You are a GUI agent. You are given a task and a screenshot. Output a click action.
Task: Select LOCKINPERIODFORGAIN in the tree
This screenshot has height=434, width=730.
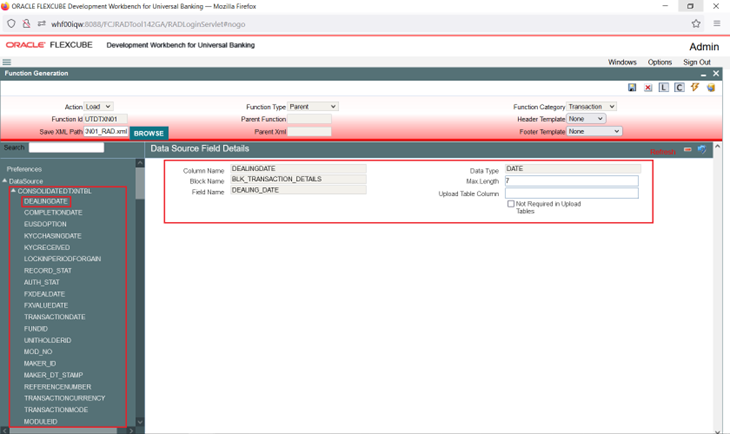point(62,258)
